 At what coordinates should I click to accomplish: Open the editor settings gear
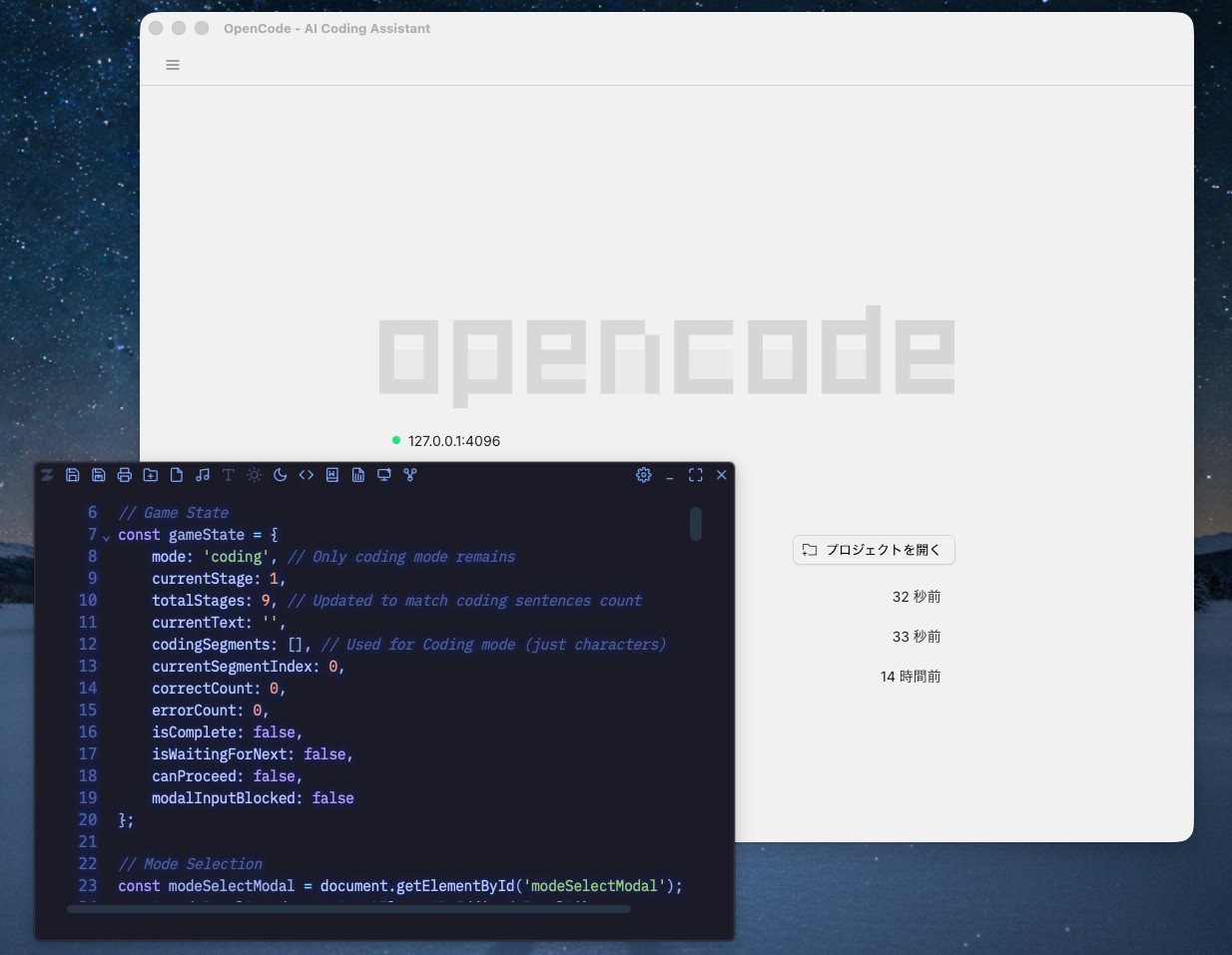(644, 475)
